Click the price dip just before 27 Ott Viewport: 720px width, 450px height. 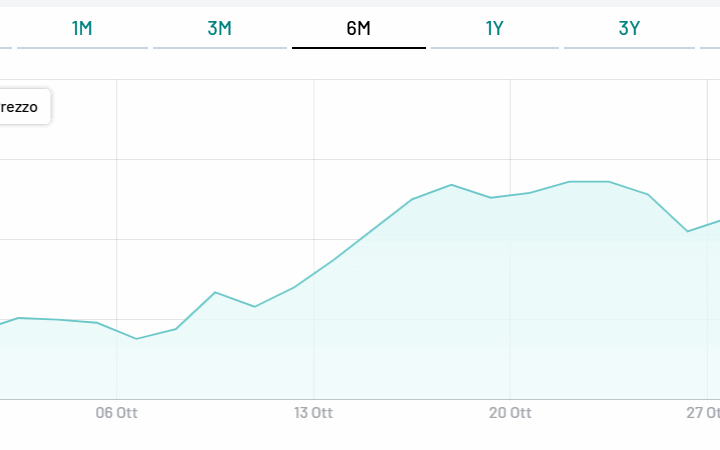(x=687, y=231)
